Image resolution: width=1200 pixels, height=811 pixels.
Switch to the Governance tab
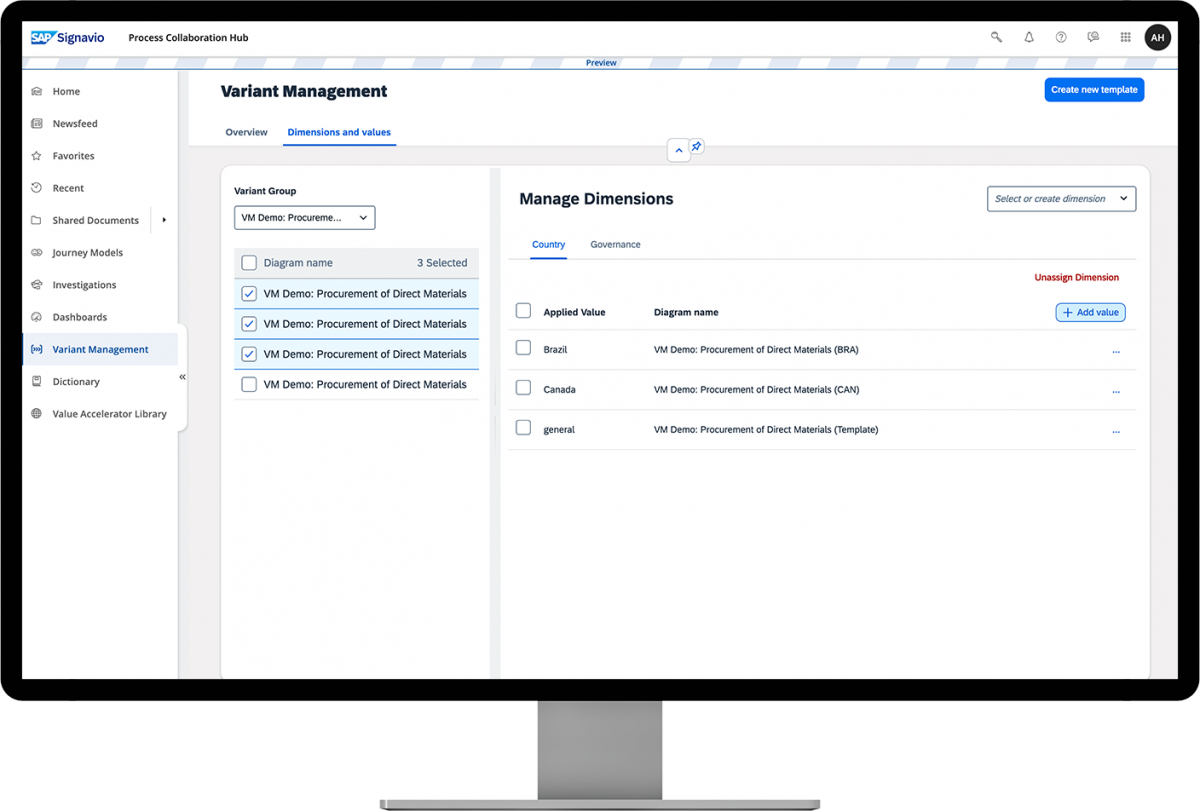pos(615,244)
